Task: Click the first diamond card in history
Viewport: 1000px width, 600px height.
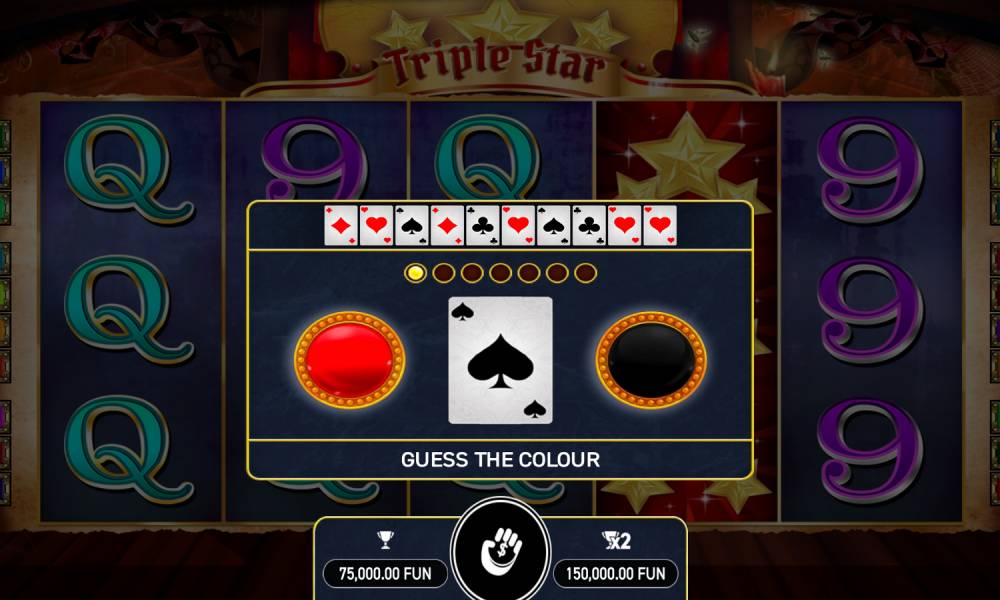Action: (x=341, y=226)
